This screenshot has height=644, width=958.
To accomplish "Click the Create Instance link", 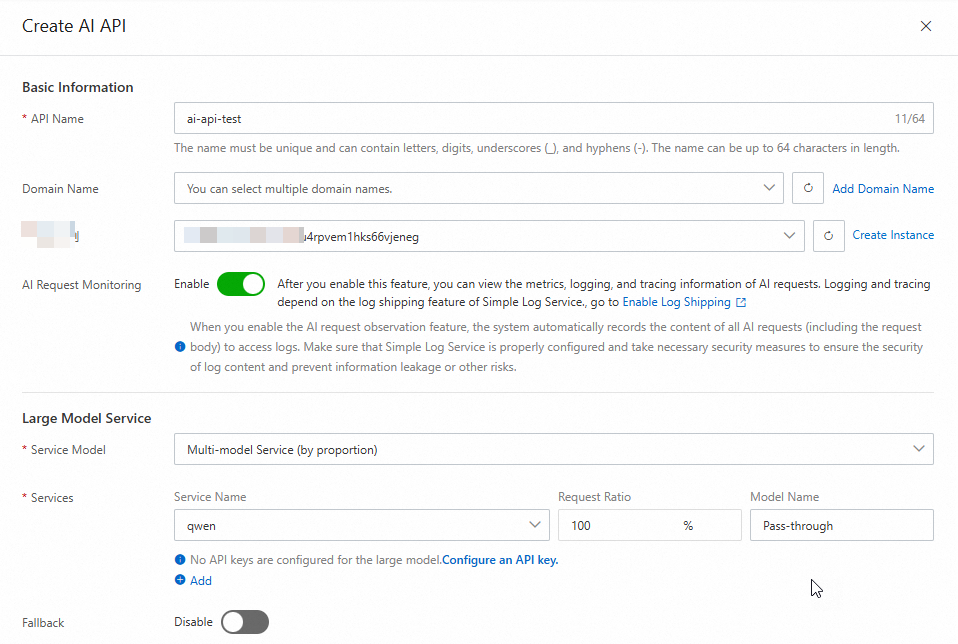I will point(892,235).
